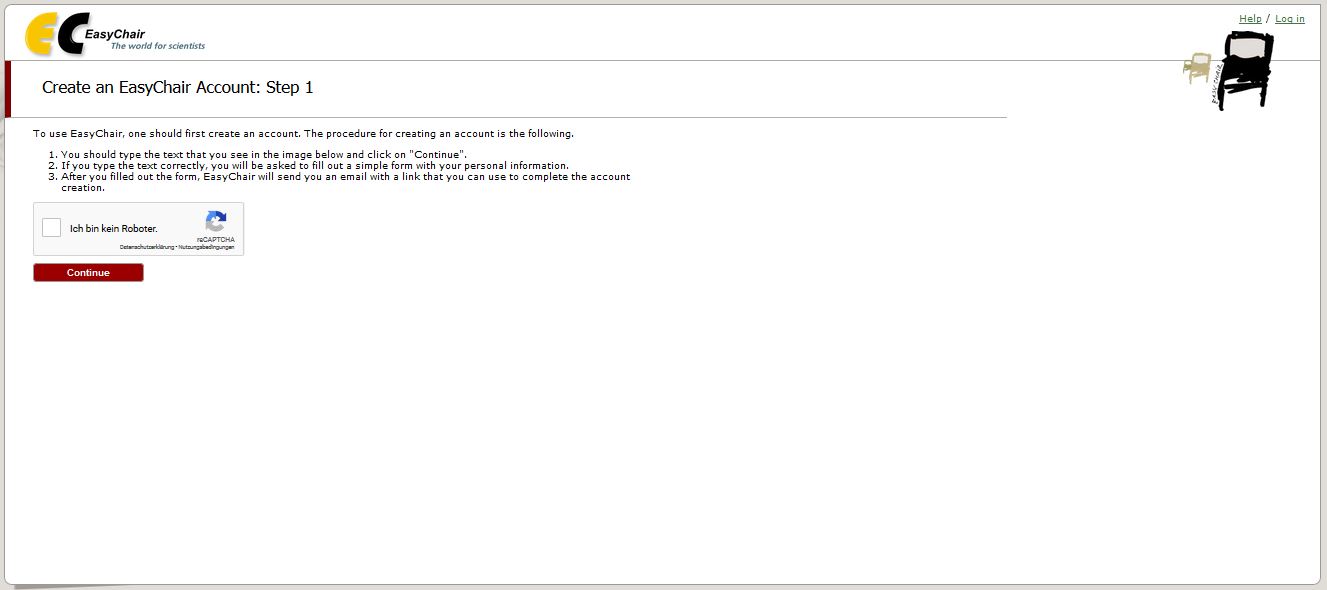Screen dimensions: 1327x590
Task: Open the Nutzungsbedingungen terms link
Action: (207, 247)
